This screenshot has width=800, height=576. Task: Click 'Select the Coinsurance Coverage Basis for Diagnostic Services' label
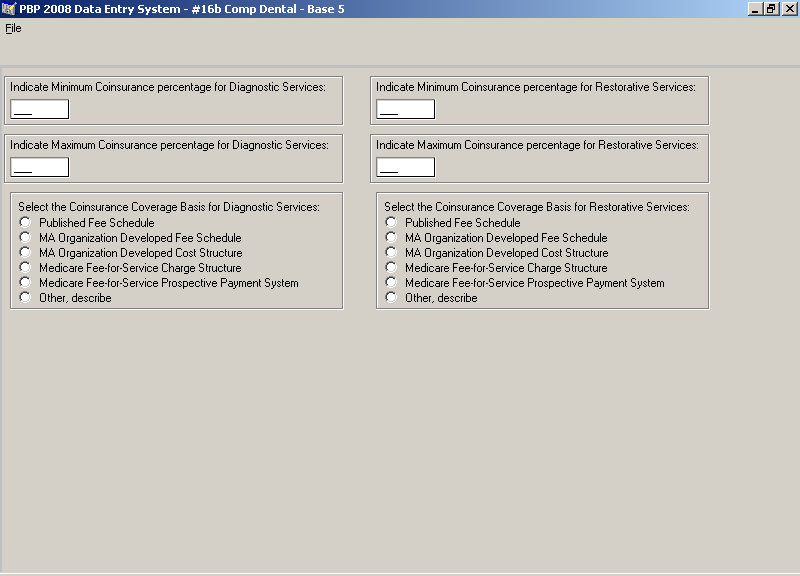click(x=169, y=207)
